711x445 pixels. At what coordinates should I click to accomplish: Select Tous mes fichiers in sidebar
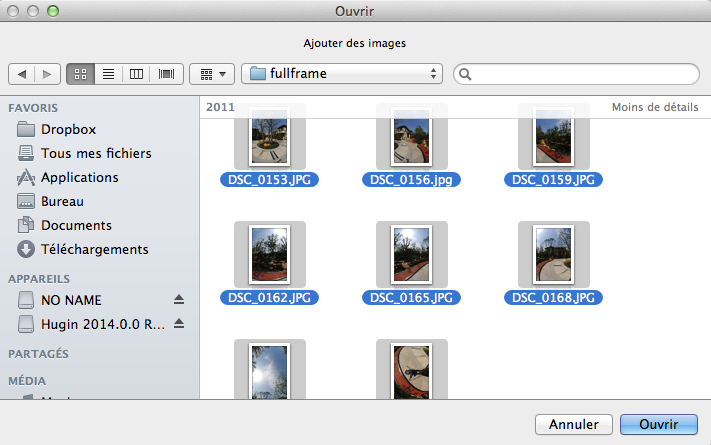click(x=96, y=153)
